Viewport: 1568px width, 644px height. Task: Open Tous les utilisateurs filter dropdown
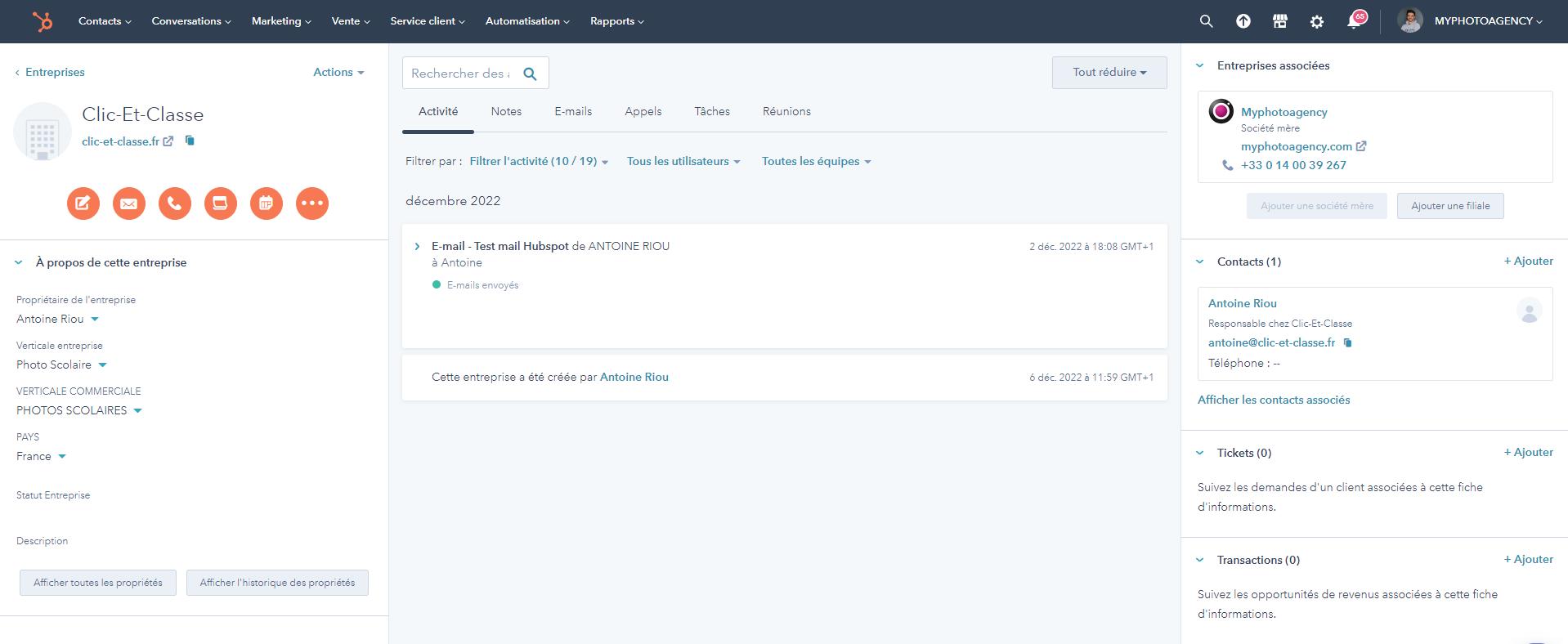pos(683,162)
